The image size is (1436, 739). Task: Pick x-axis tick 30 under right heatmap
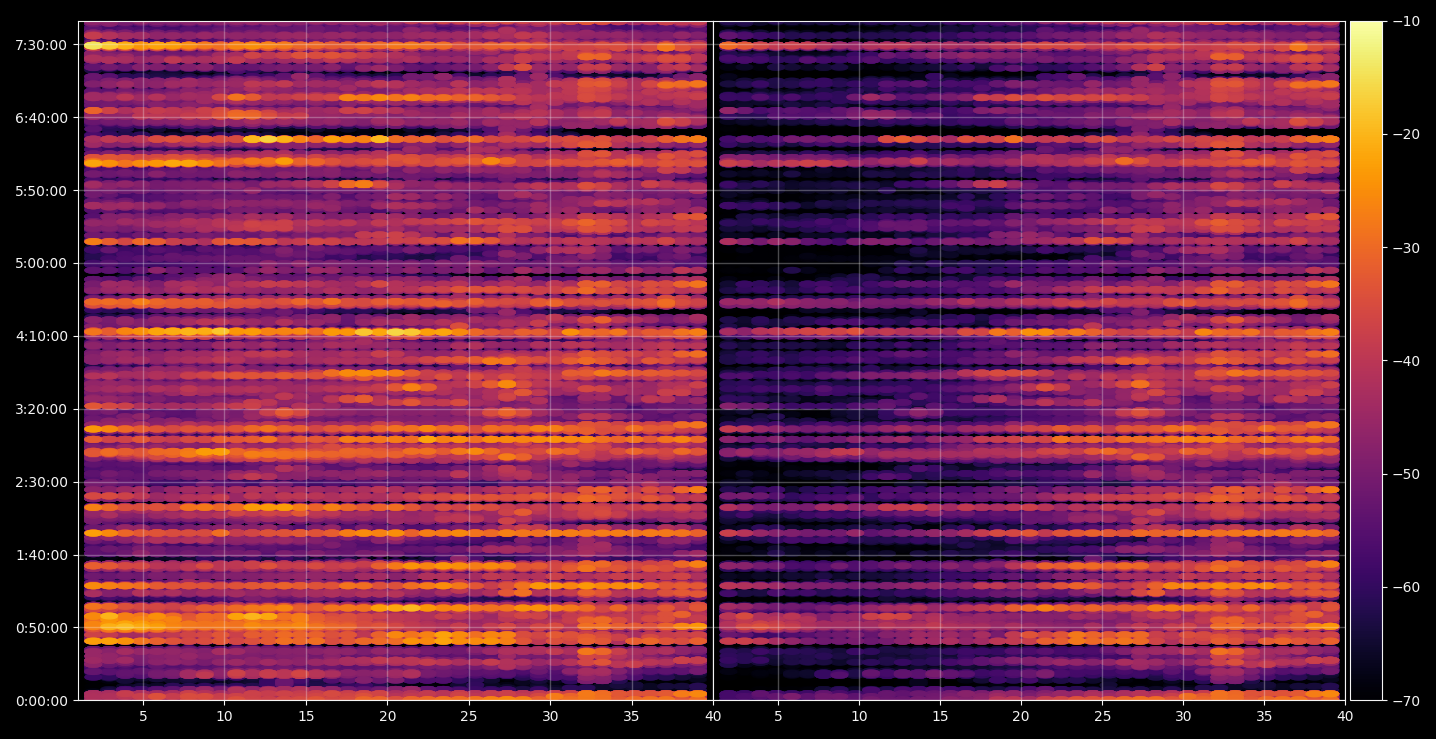coord(1184,716)
